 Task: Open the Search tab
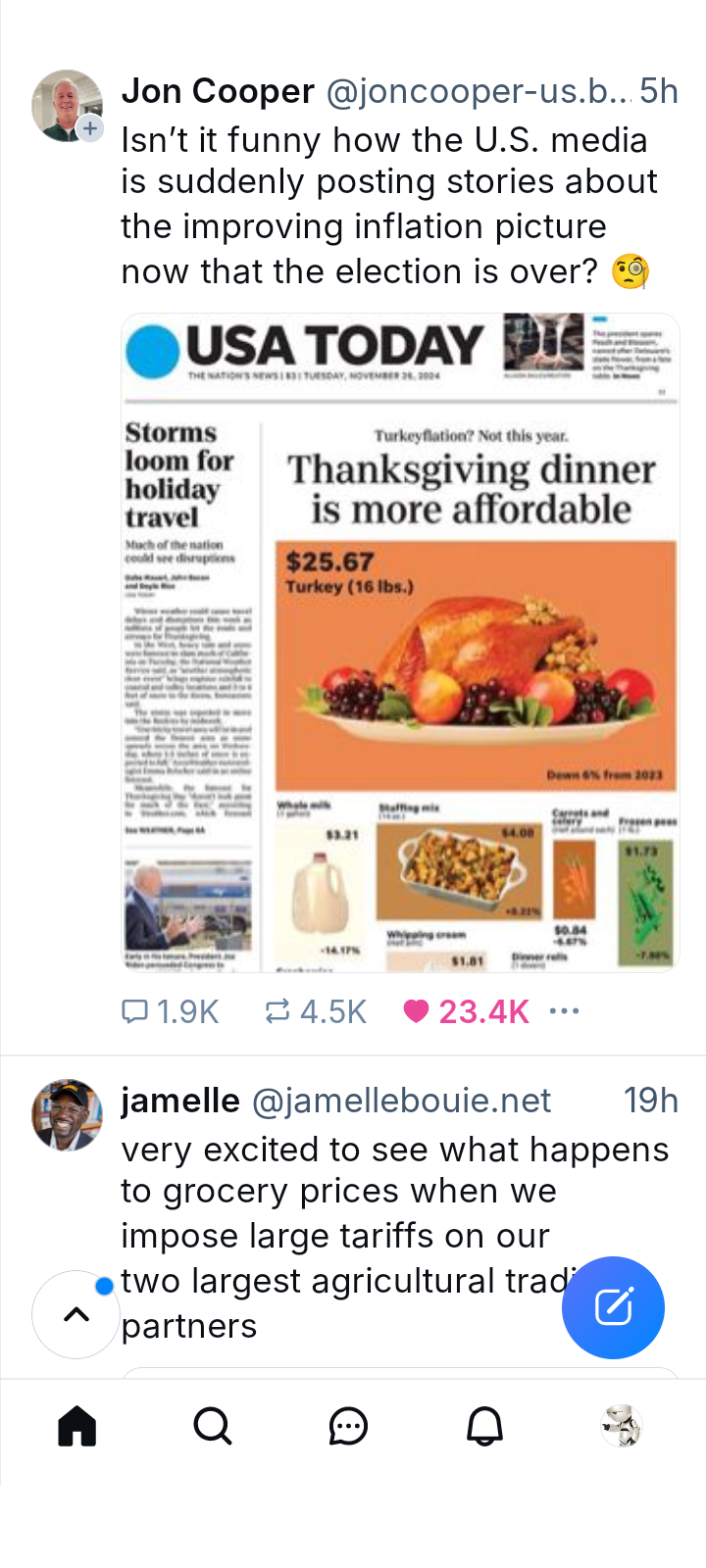pos(212,1426)
